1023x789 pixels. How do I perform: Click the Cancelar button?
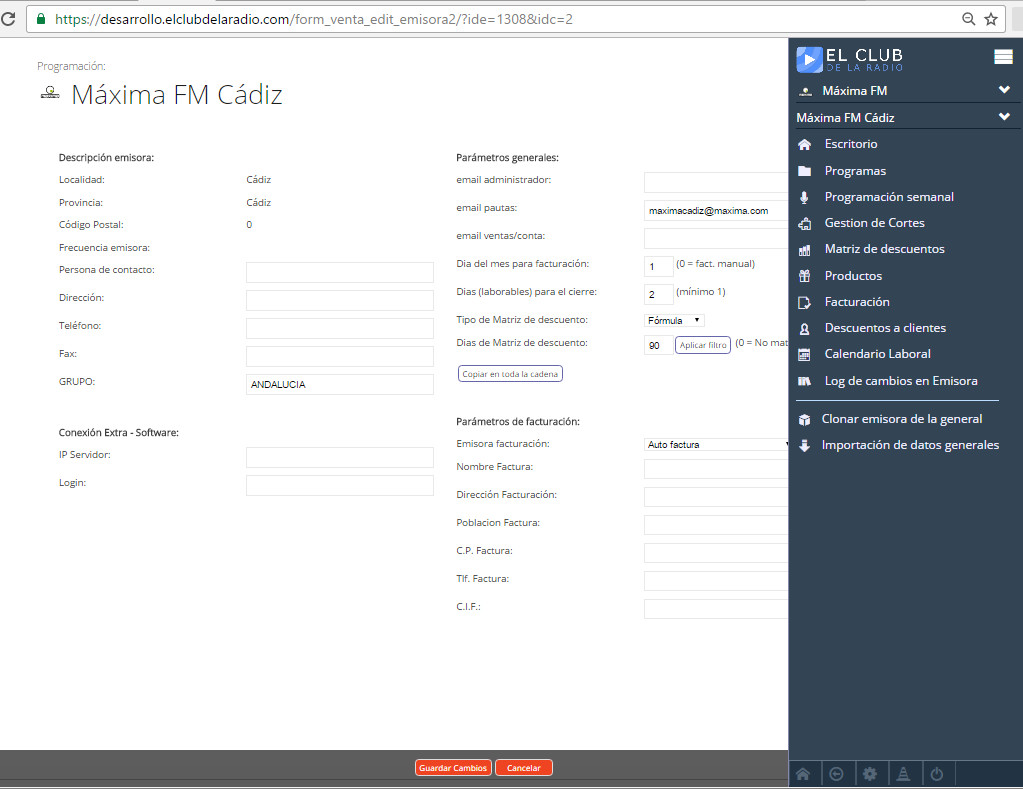[524, 768]
